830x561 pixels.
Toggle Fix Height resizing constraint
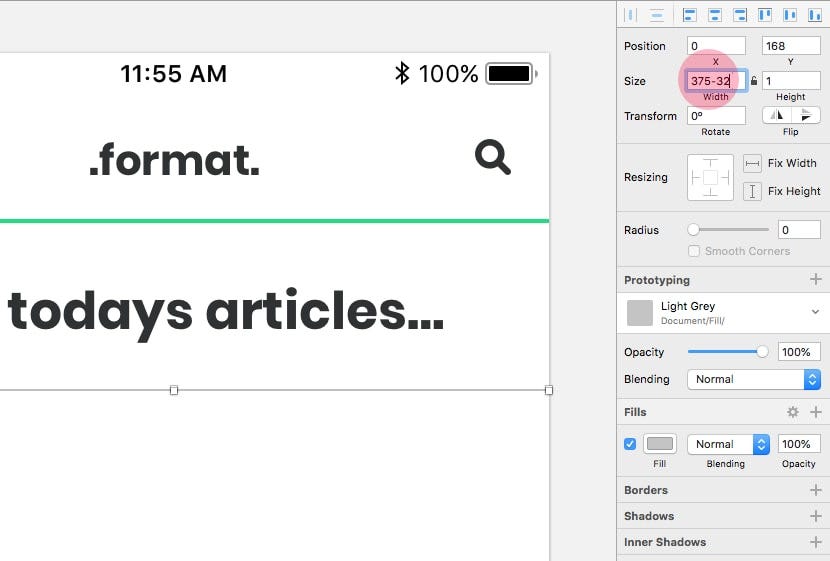(x=752, y=191)
